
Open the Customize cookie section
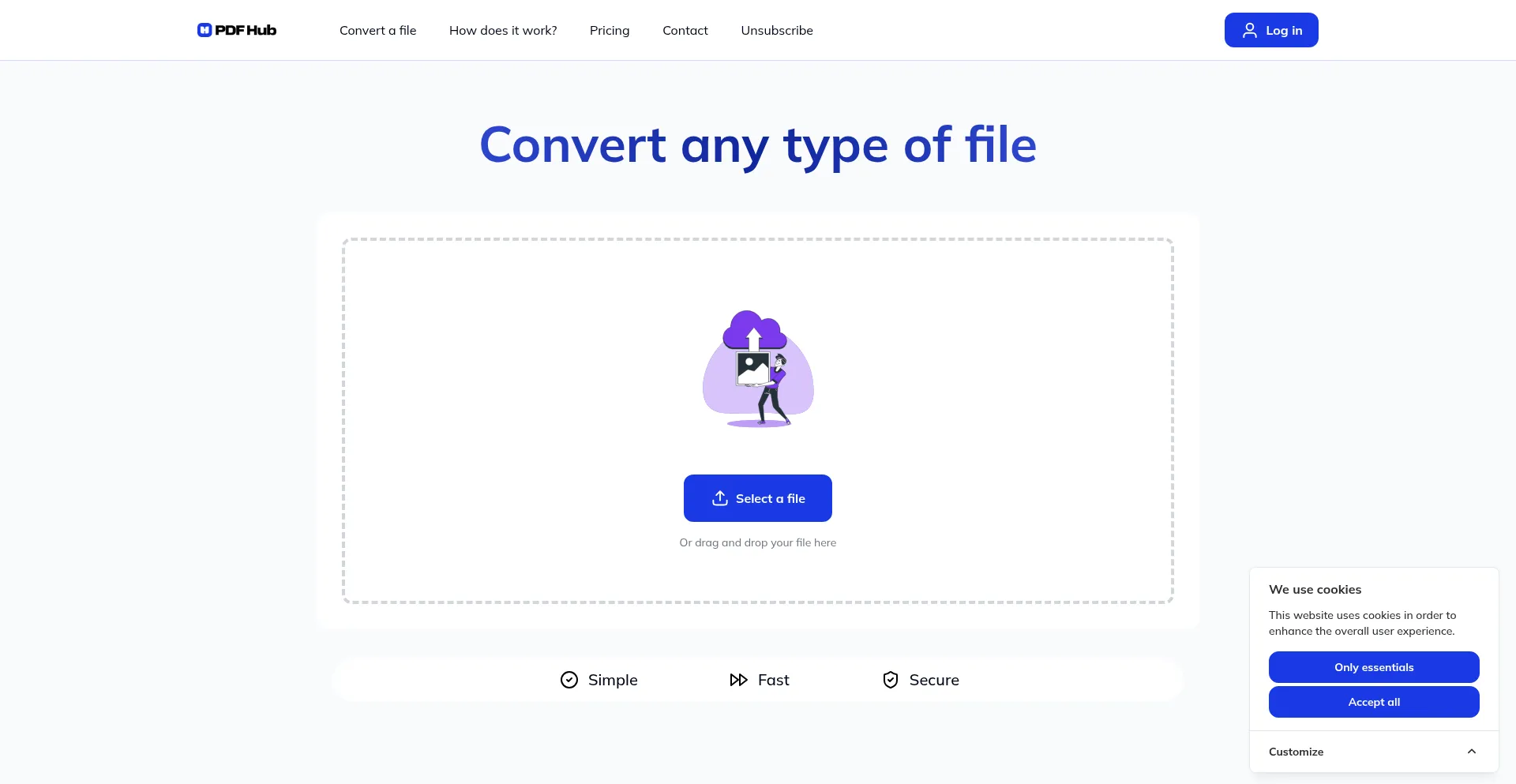[1296, 752]
